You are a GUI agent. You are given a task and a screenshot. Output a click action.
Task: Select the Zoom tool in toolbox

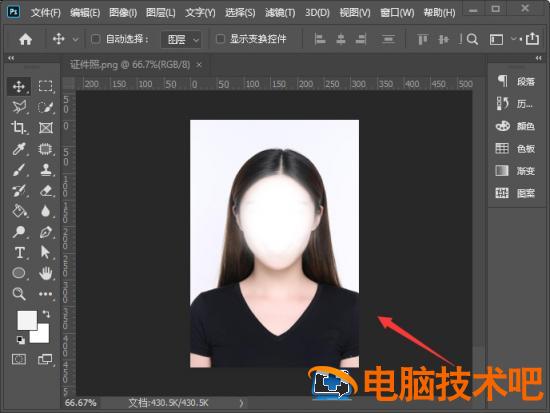[19, 294]
